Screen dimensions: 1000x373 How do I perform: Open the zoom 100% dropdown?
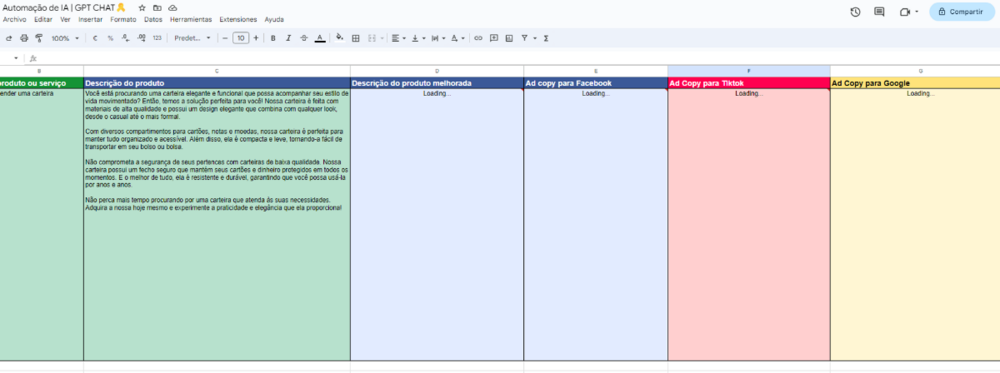[x=65, y=38]
